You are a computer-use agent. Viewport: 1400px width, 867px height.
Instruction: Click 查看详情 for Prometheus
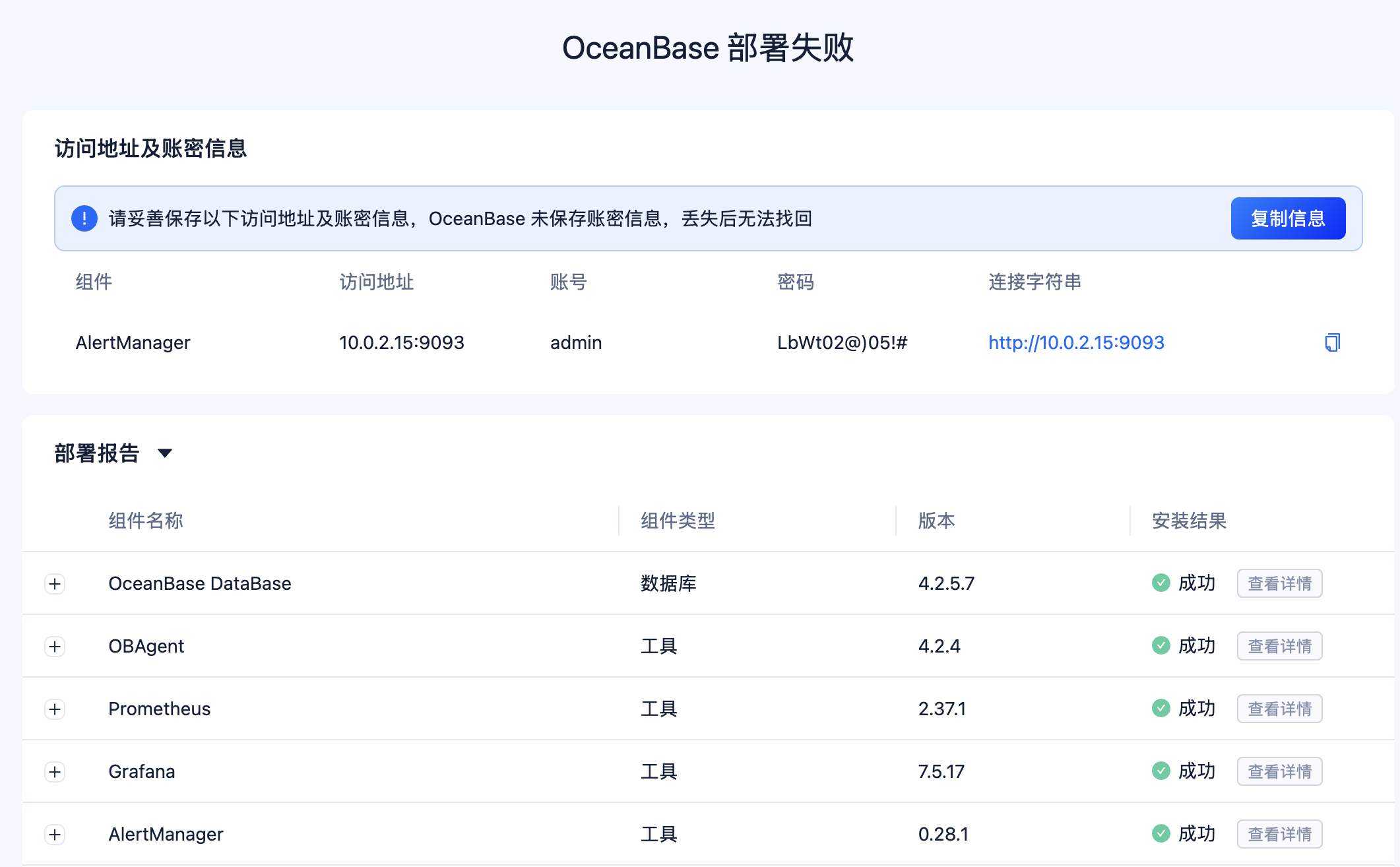(x=1279, y=709)
